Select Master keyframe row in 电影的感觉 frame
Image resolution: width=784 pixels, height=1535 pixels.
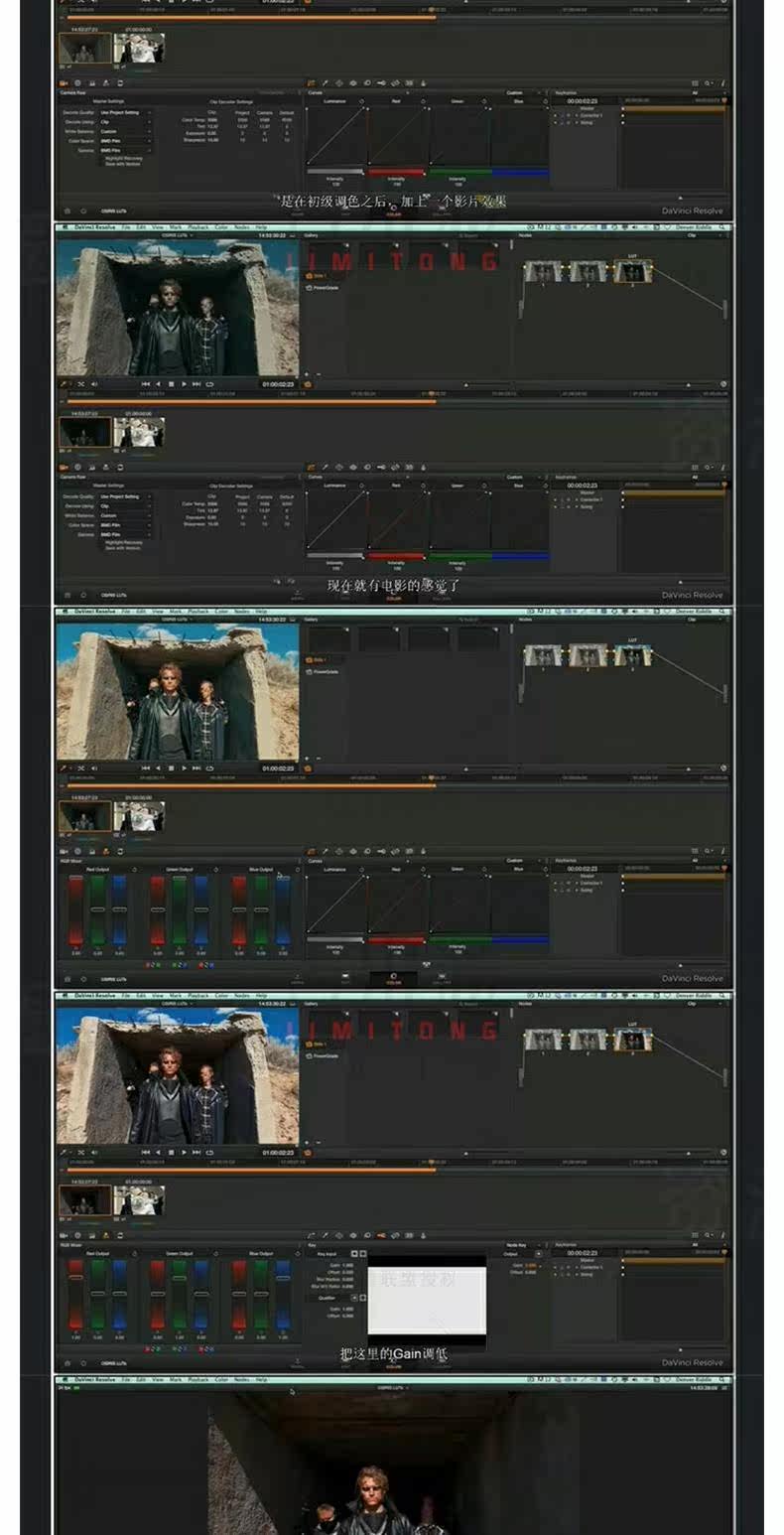(587, 492)
